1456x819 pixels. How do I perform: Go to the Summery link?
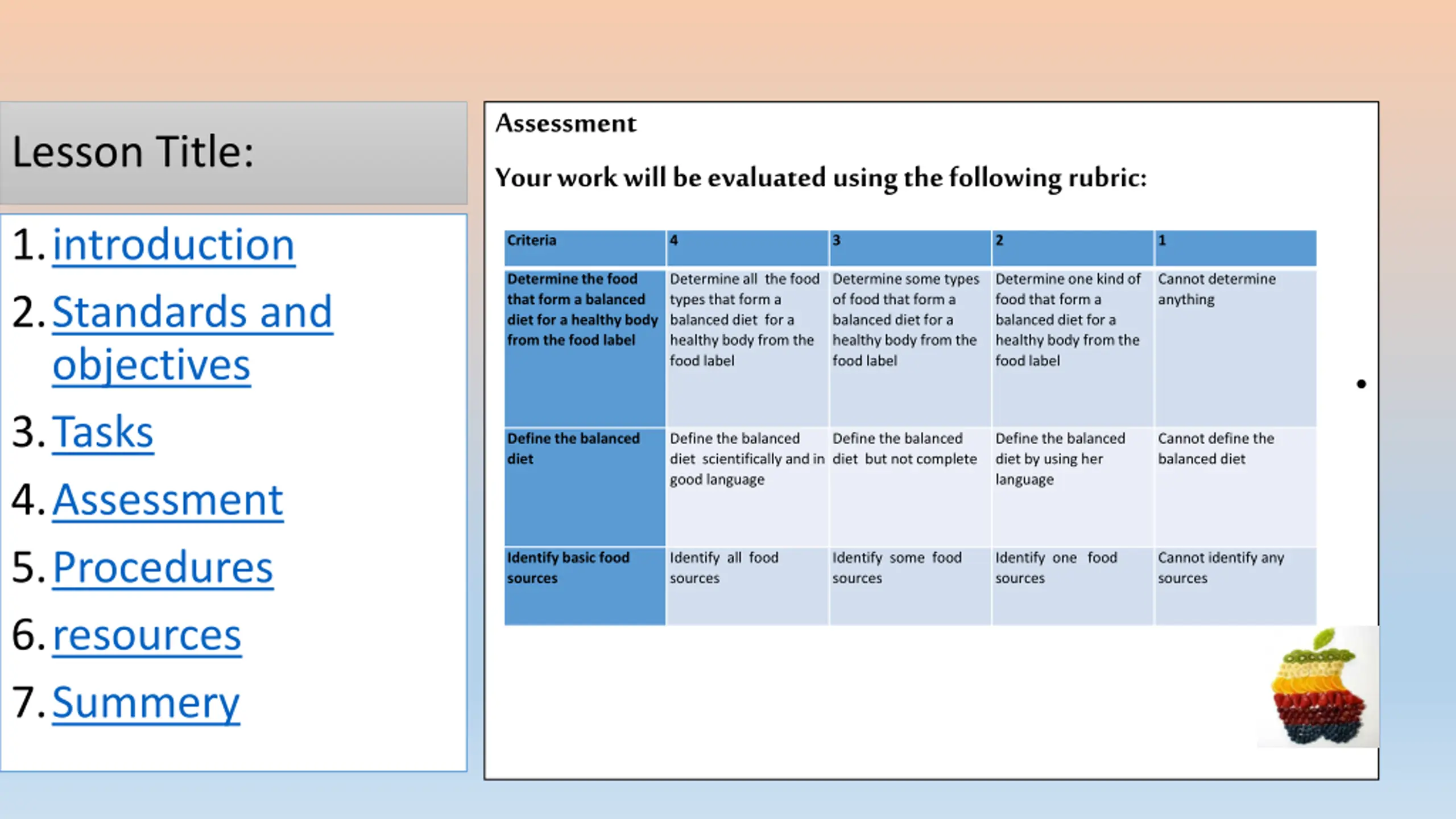(146, 702)
